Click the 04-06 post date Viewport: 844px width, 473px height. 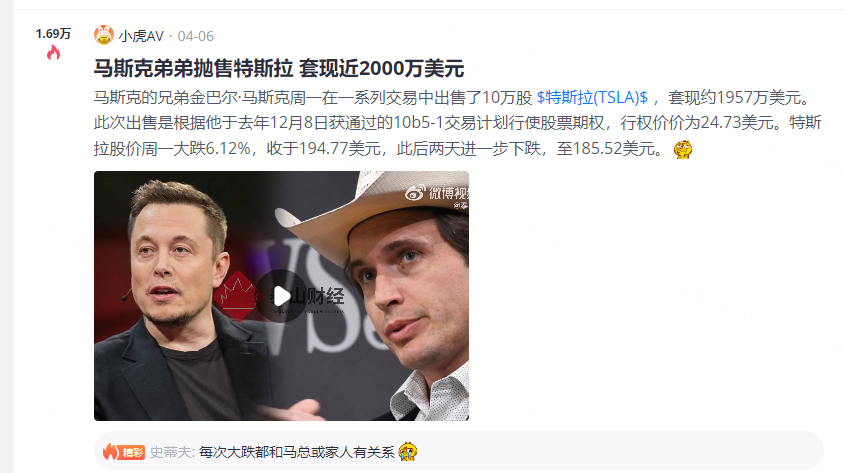click(x=195, y=36)
